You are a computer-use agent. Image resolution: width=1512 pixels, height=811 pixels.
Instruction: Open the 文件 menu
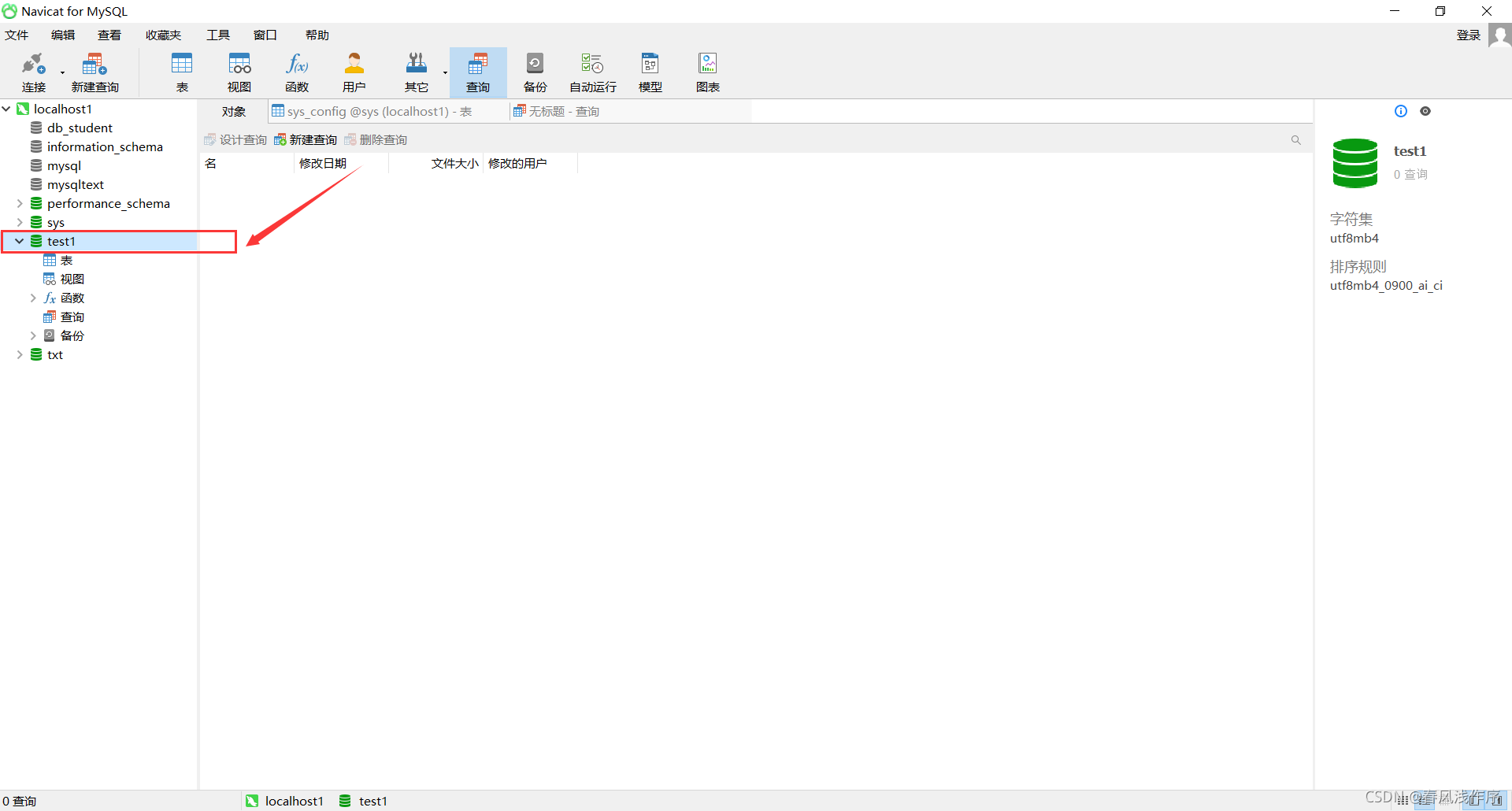[x=17, y=35]
